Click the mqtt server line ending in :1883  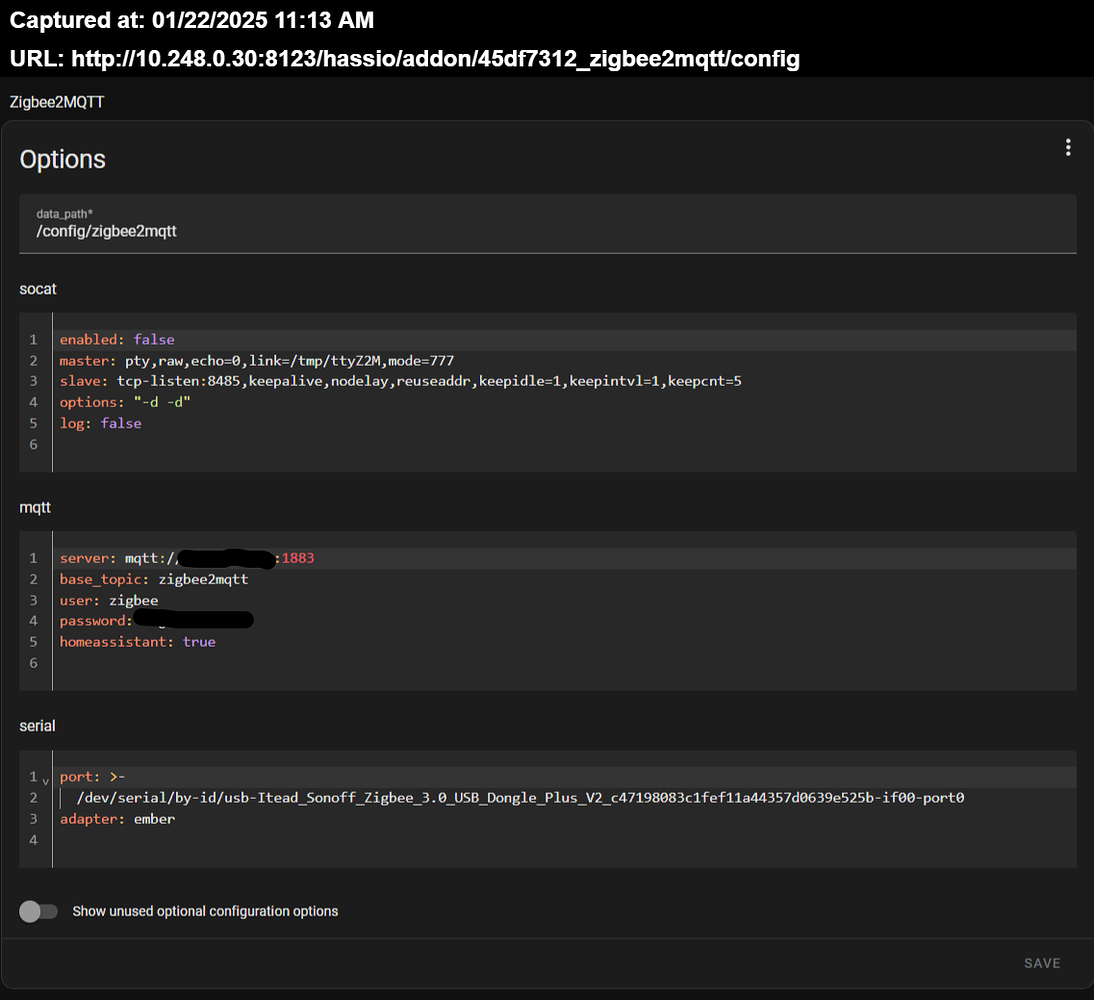pos(185,557)
